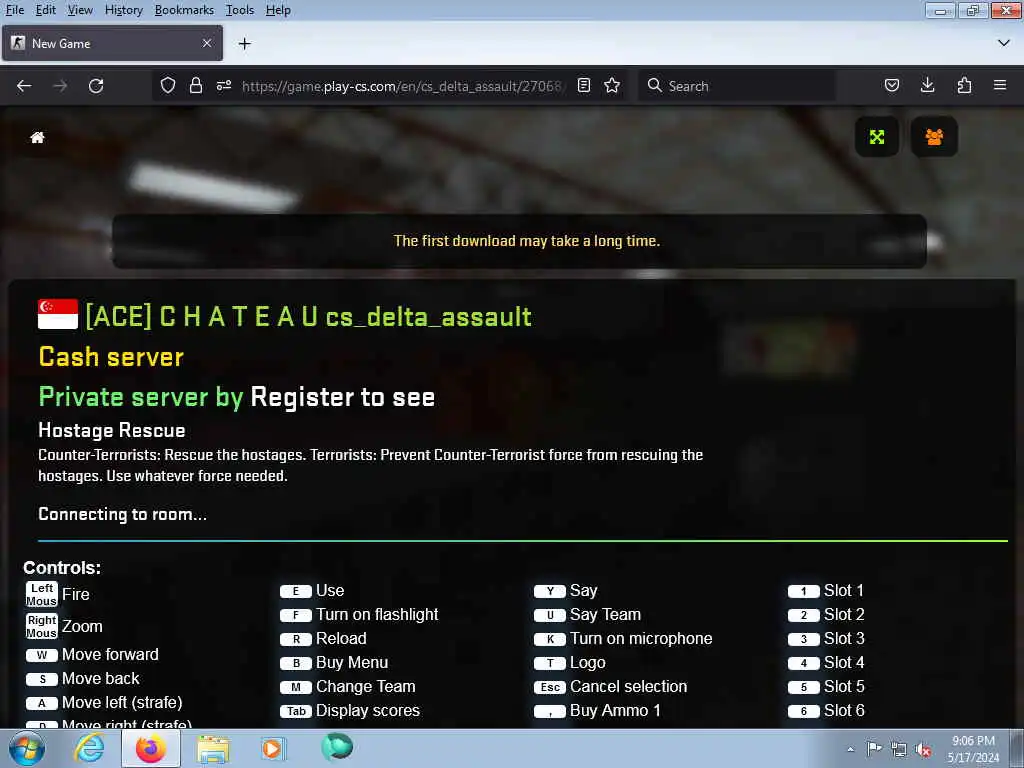Image resolution: width=1024 pixels, height=768 pixels.
Task: Click the M Change Team entry
Action: [x=348, y=687]
